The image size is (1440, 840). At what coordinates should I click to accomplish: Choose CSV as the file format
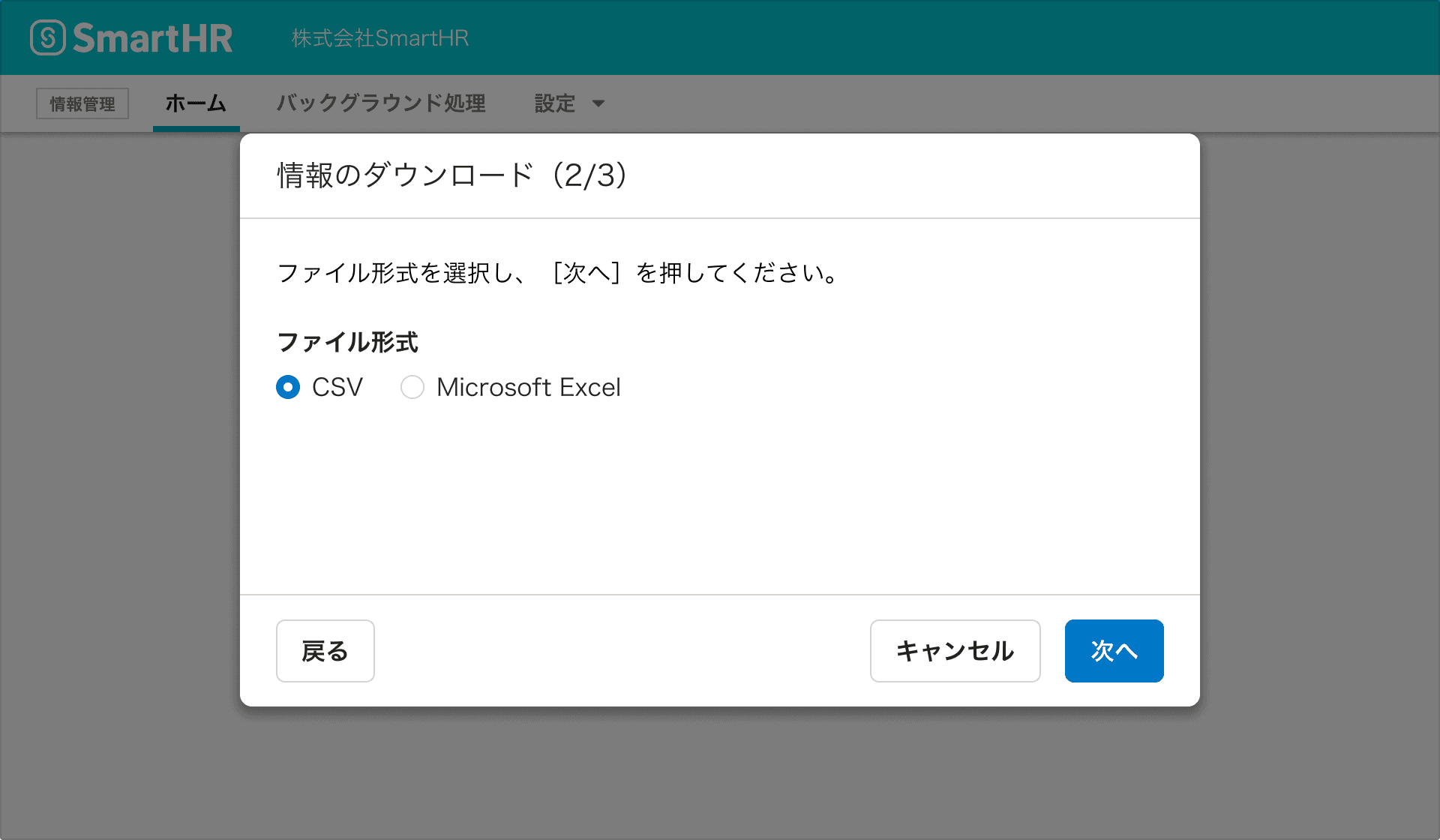[288, 387]
